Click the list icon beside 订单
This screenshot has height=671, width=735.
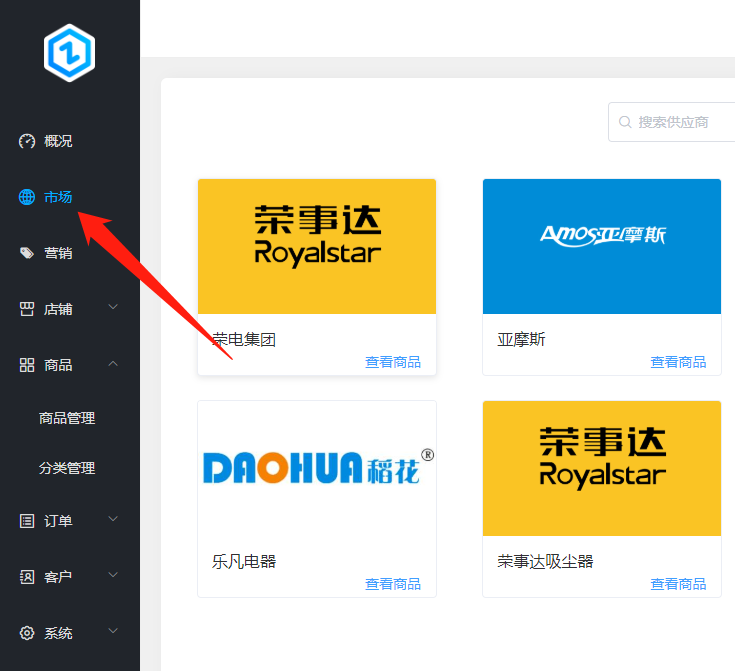(27, 521)
